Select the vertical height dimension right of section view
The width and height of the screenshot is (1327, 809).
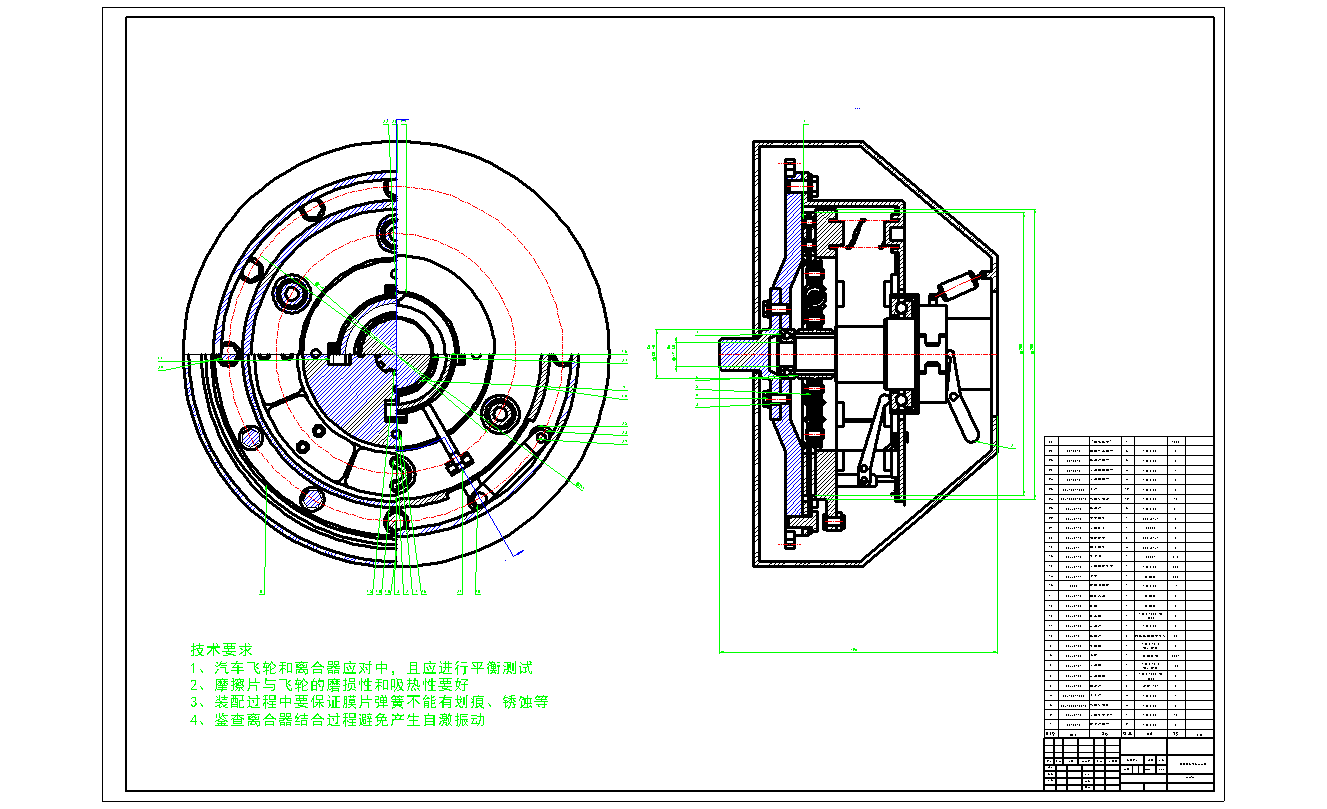coord(1033,350)
